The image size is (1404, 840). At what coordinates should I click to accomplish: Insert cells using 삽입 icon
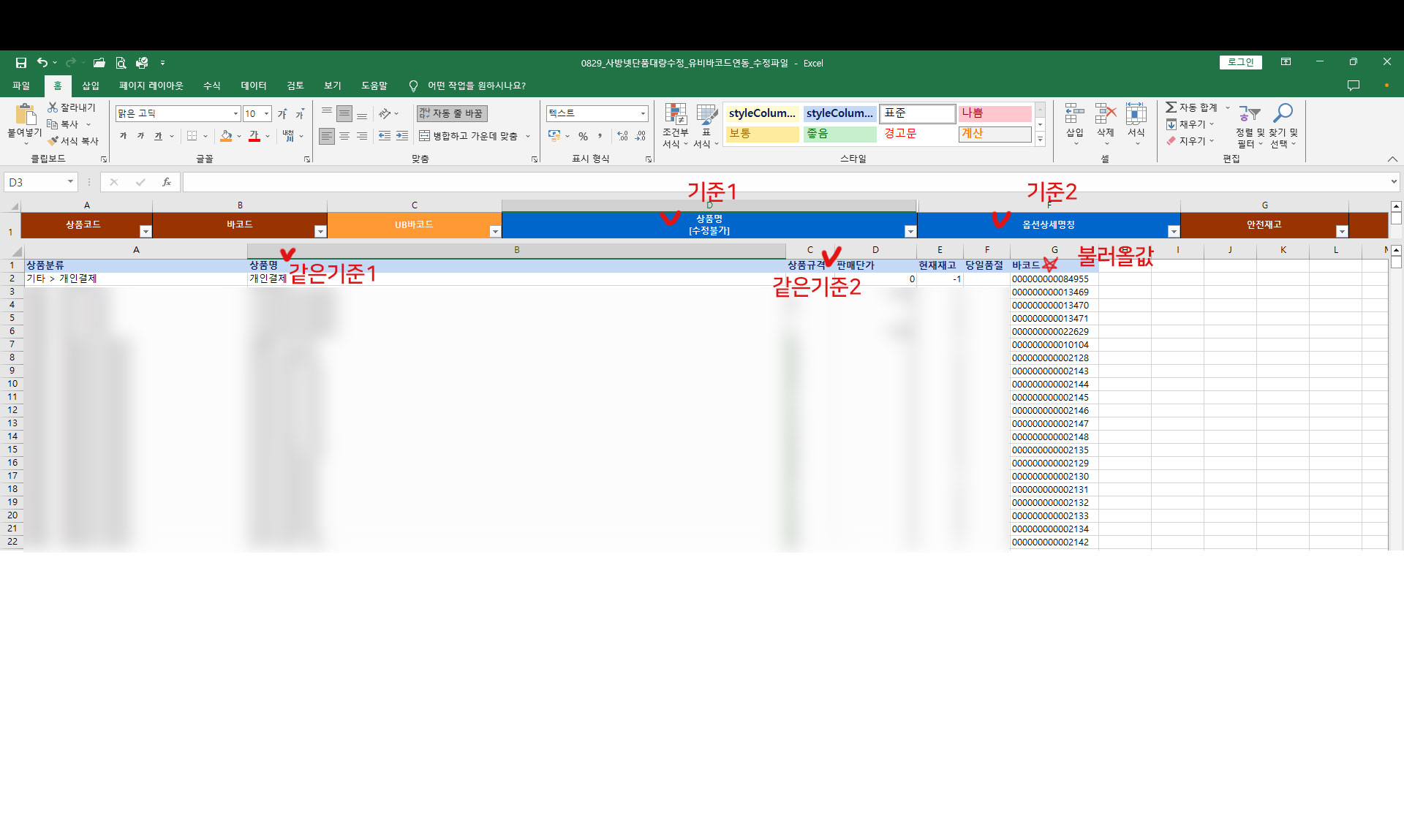[1074, 124]
